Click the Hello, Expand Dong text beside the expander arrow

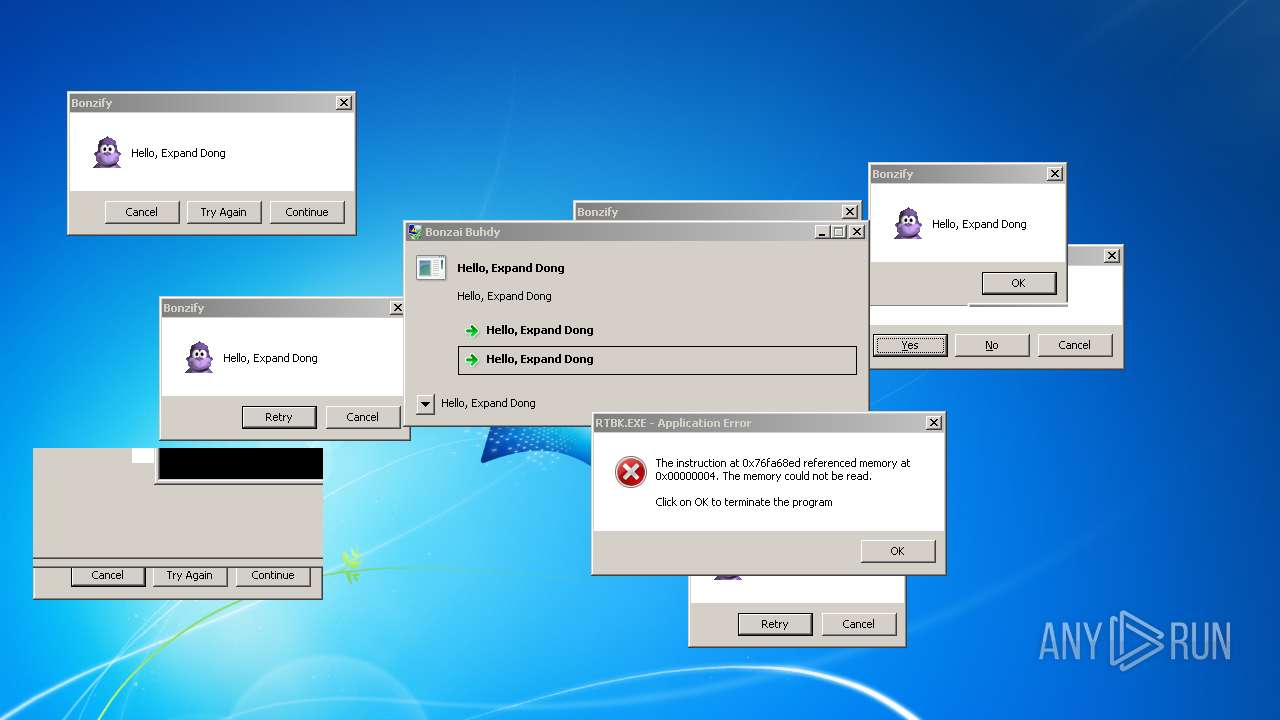click(488, 404)
